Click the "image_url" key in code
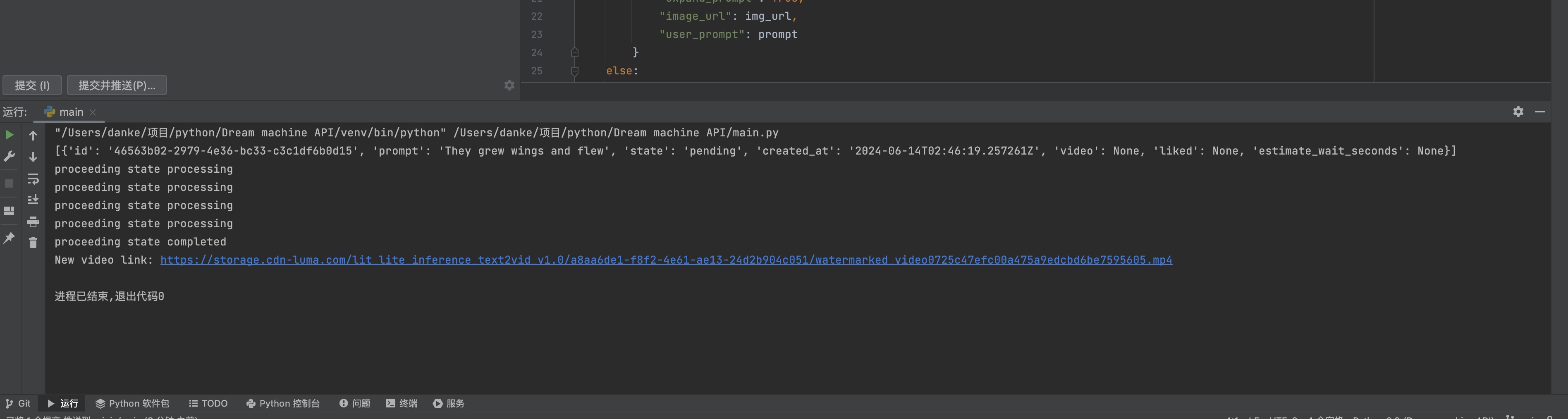The image size is (1568, 419). click(695, 17)
